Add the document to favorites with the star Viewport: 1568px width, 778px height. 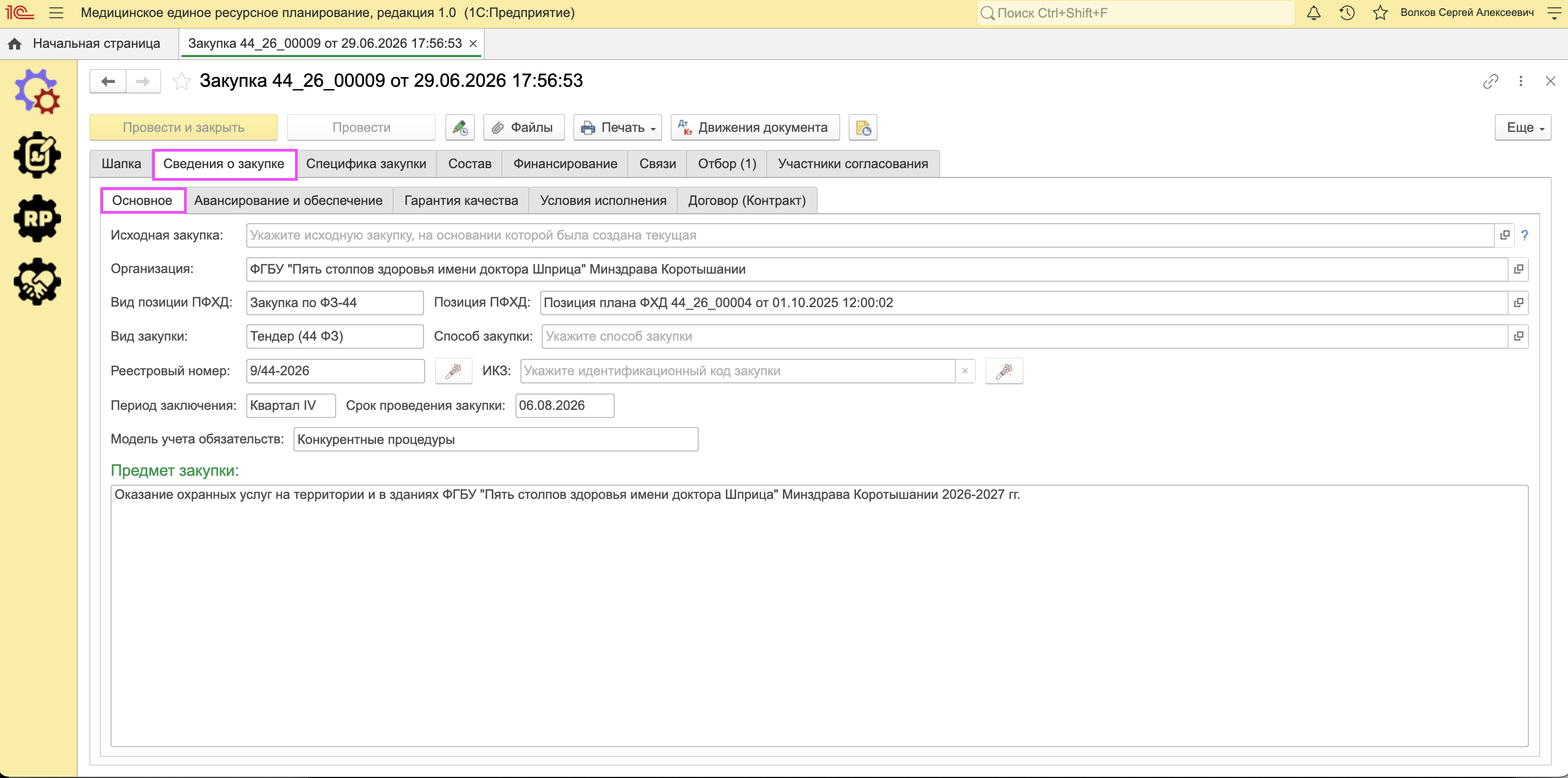(x=181, y=81)
